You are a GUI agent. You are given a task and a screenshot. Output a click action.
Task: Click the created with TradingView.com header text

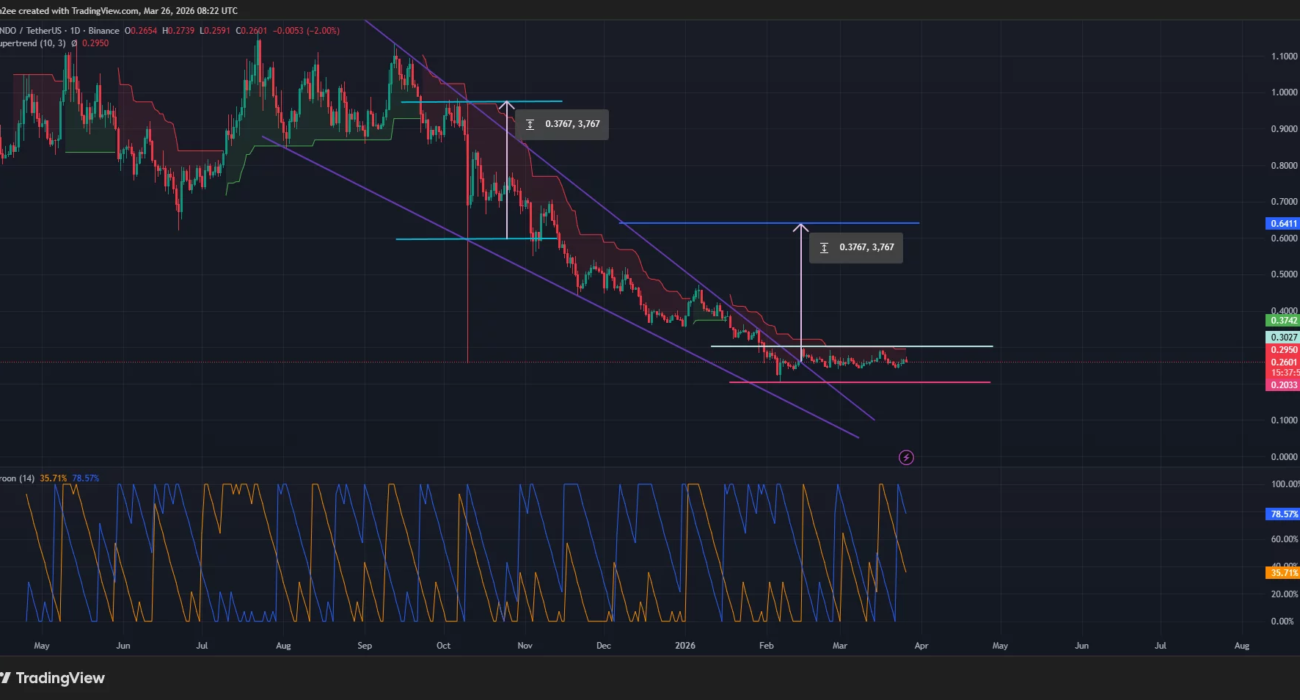tap(100, 10)
